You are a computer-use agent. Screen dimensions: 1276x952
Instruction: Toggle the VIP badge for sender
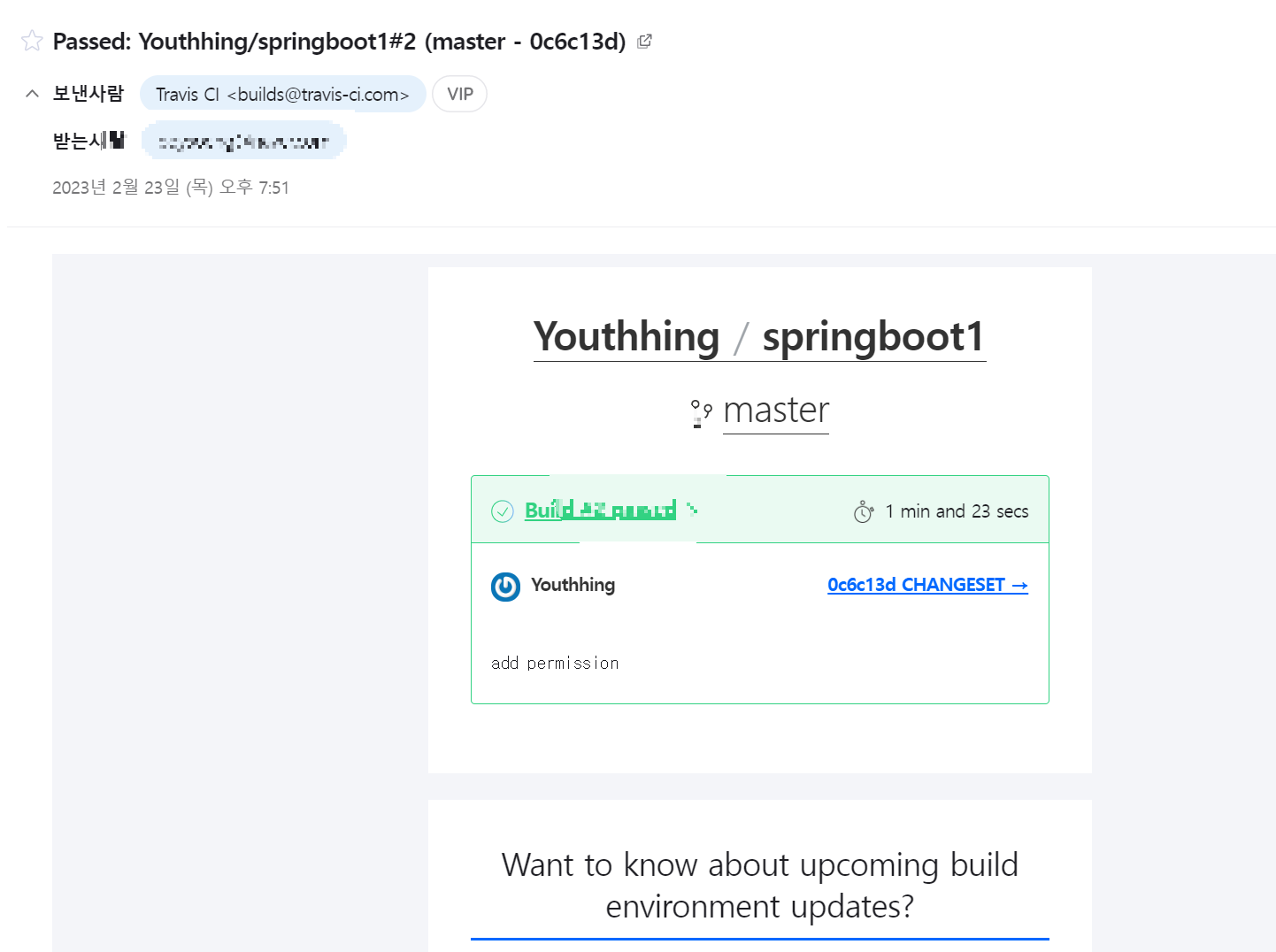(x=460, y=94)
